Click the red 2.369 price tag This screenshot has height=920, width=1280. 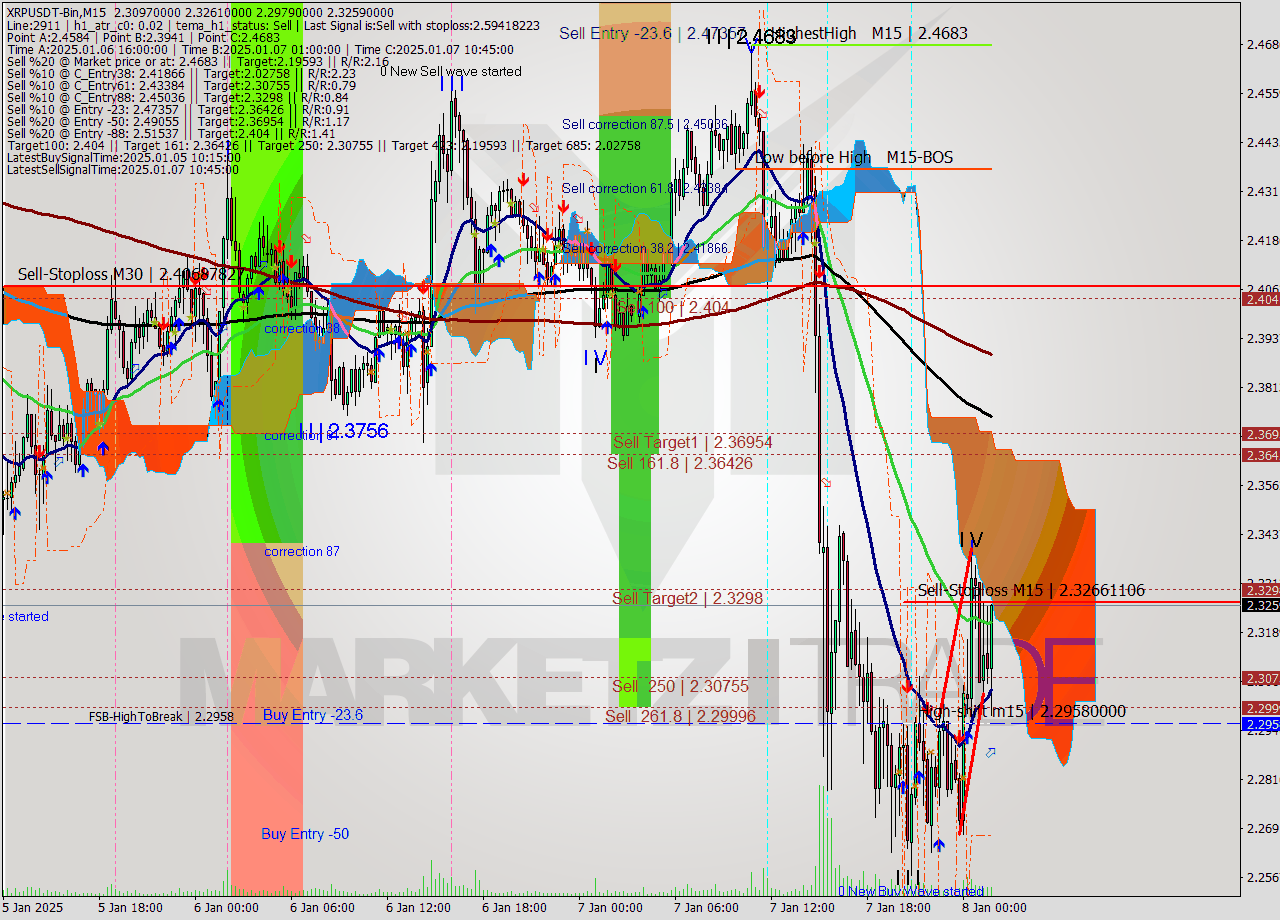tap(1260, 434)
